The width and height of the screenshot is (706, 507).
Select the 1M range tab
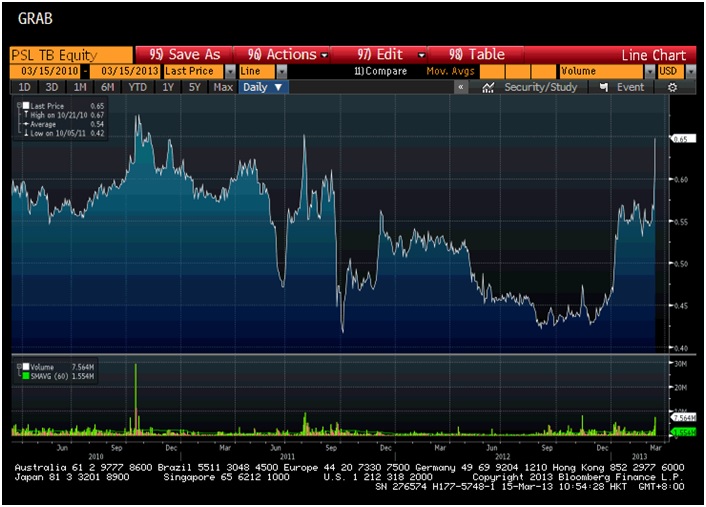click(80, 87)
